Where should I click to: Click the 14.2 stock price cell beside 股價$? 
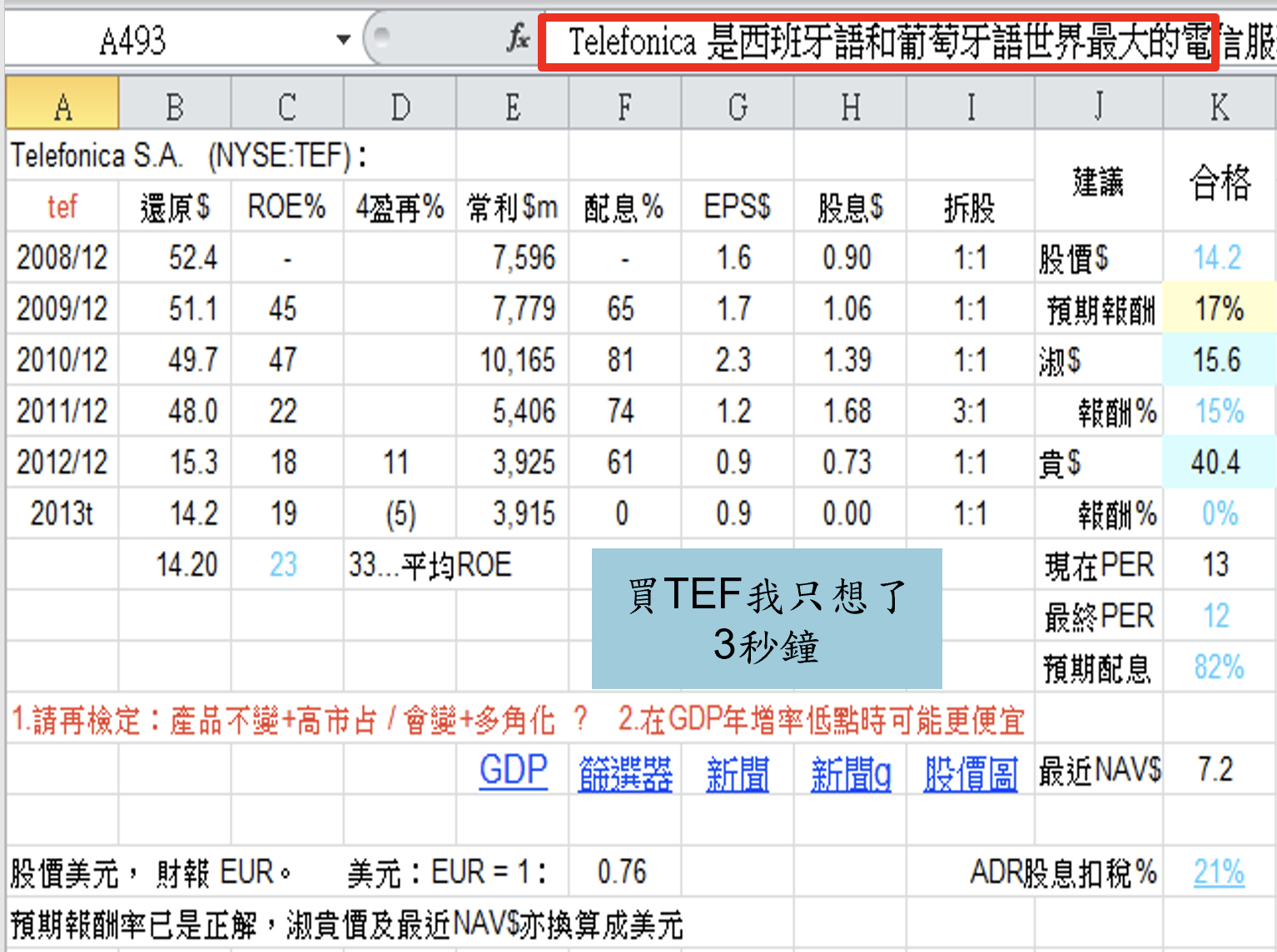(1220, 257)
